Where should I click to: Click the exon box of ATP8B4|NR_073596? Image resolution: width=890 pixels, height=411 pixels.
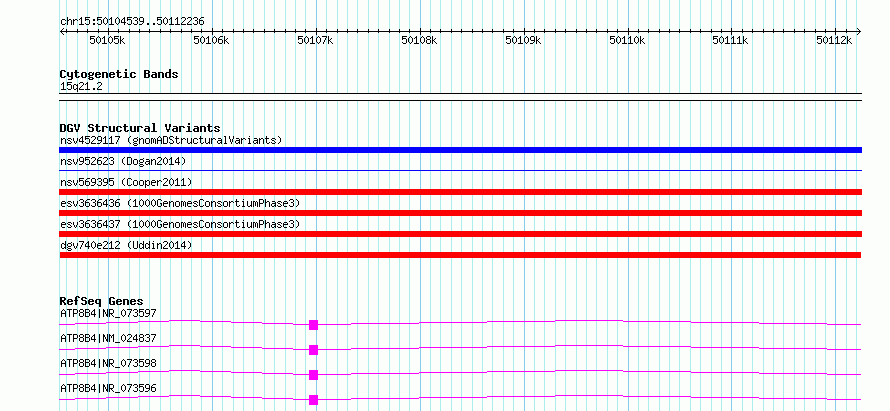pos(313,400)
